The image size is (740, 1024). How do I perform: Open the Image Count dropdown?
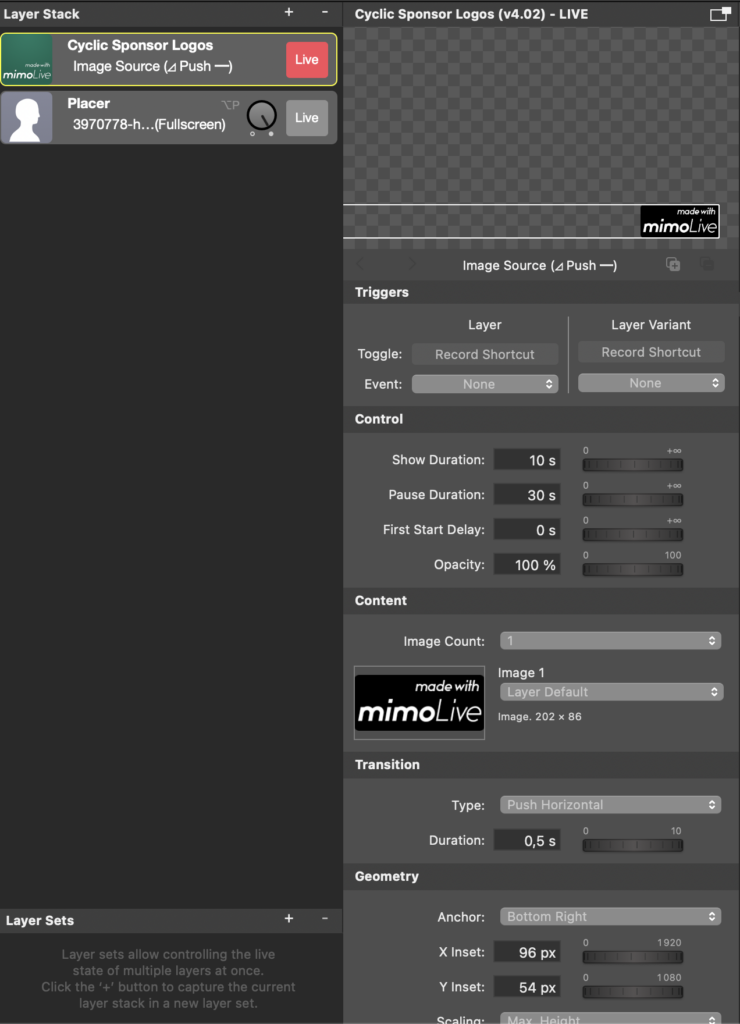(610, 641)
